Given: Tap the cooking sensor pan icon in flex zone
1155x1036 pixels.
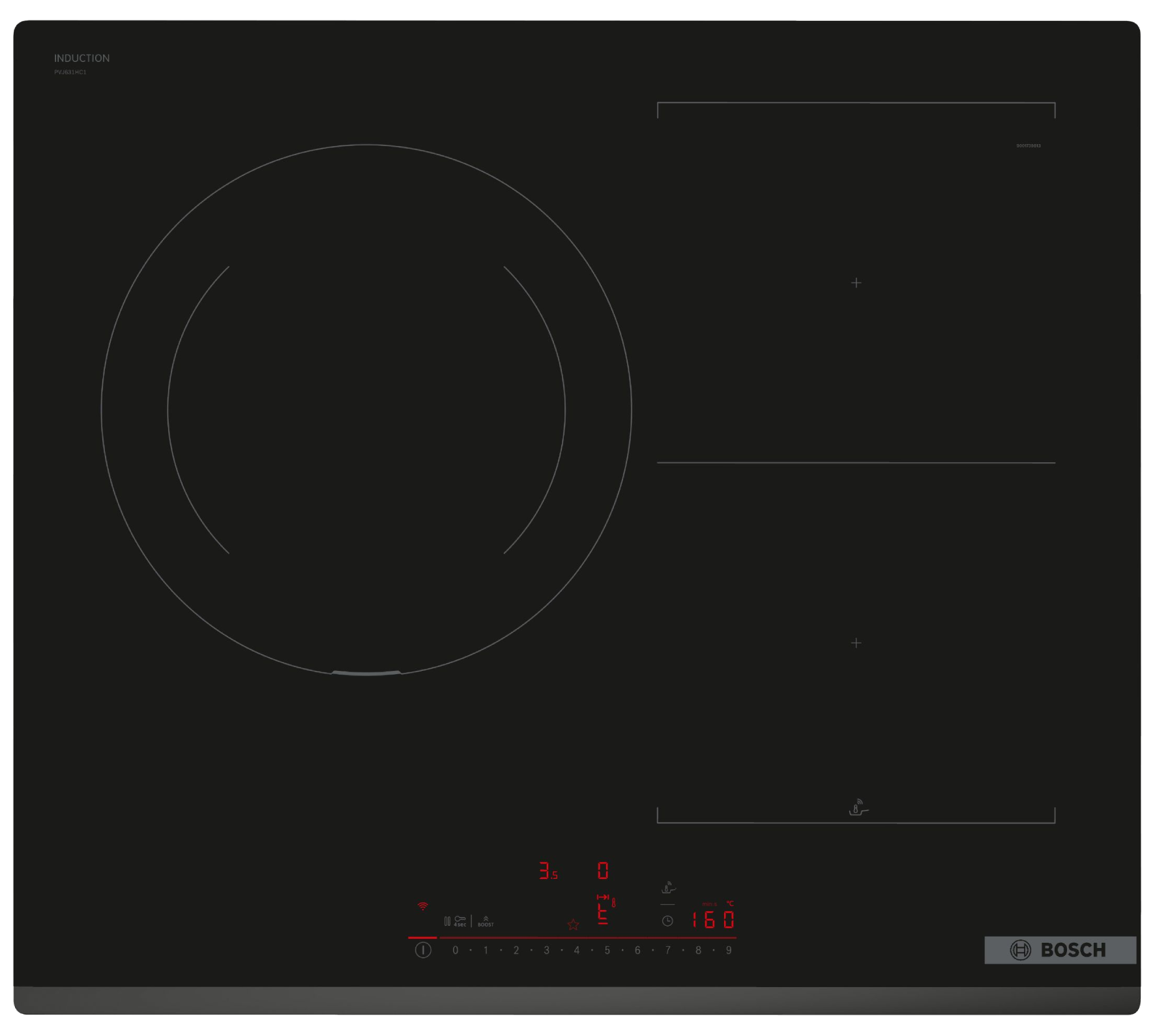Looking at the screenshot, I should pos(858,808).
